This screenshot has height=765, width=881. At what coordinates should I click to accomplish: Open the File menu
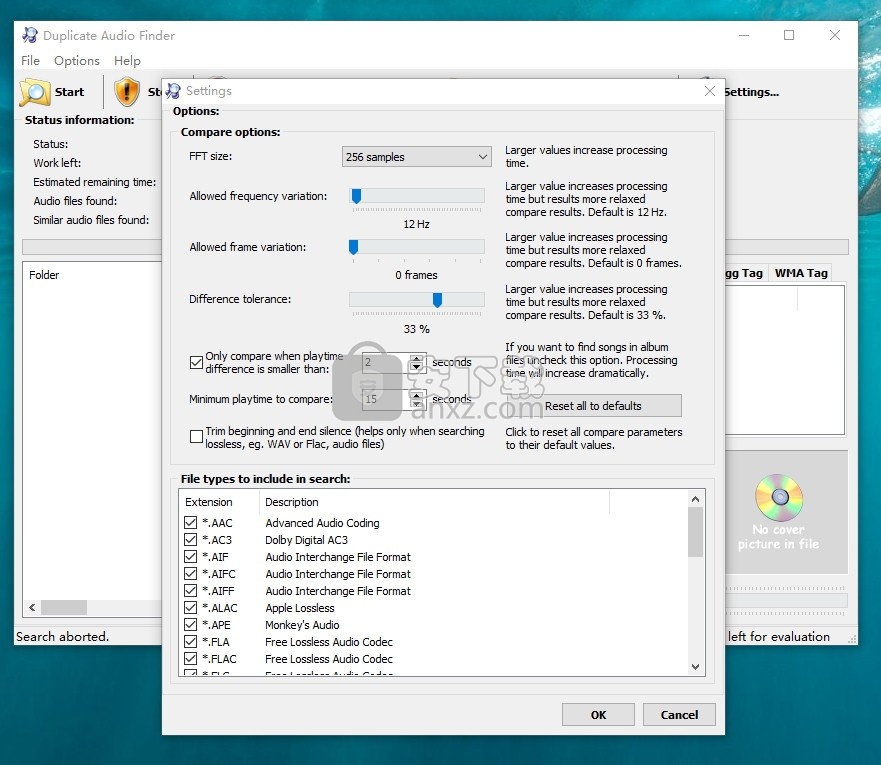pos(30,61)
